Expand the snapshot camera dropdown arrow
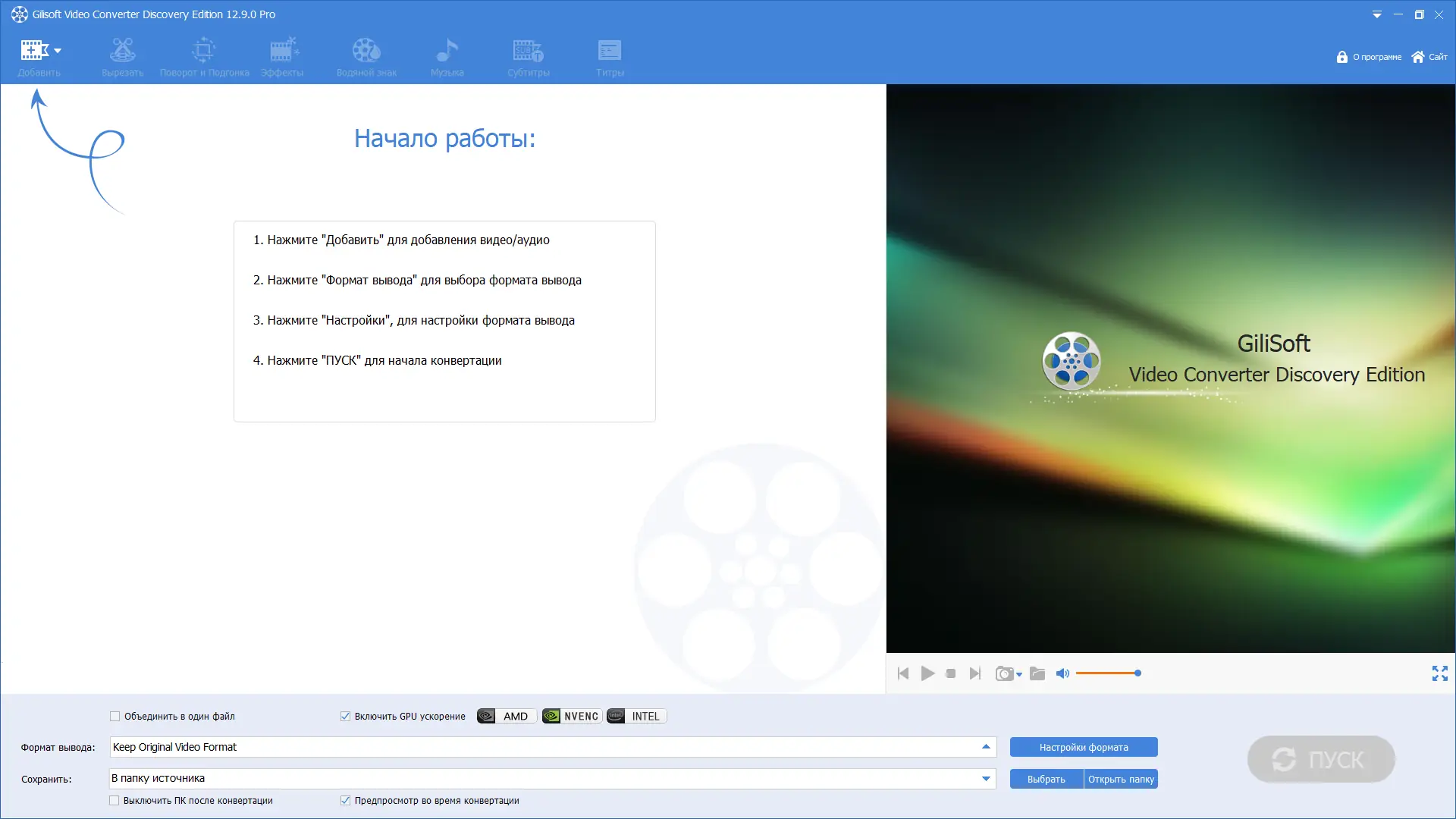Viewport: 1456px width, 819px height. pos(1018,675)
